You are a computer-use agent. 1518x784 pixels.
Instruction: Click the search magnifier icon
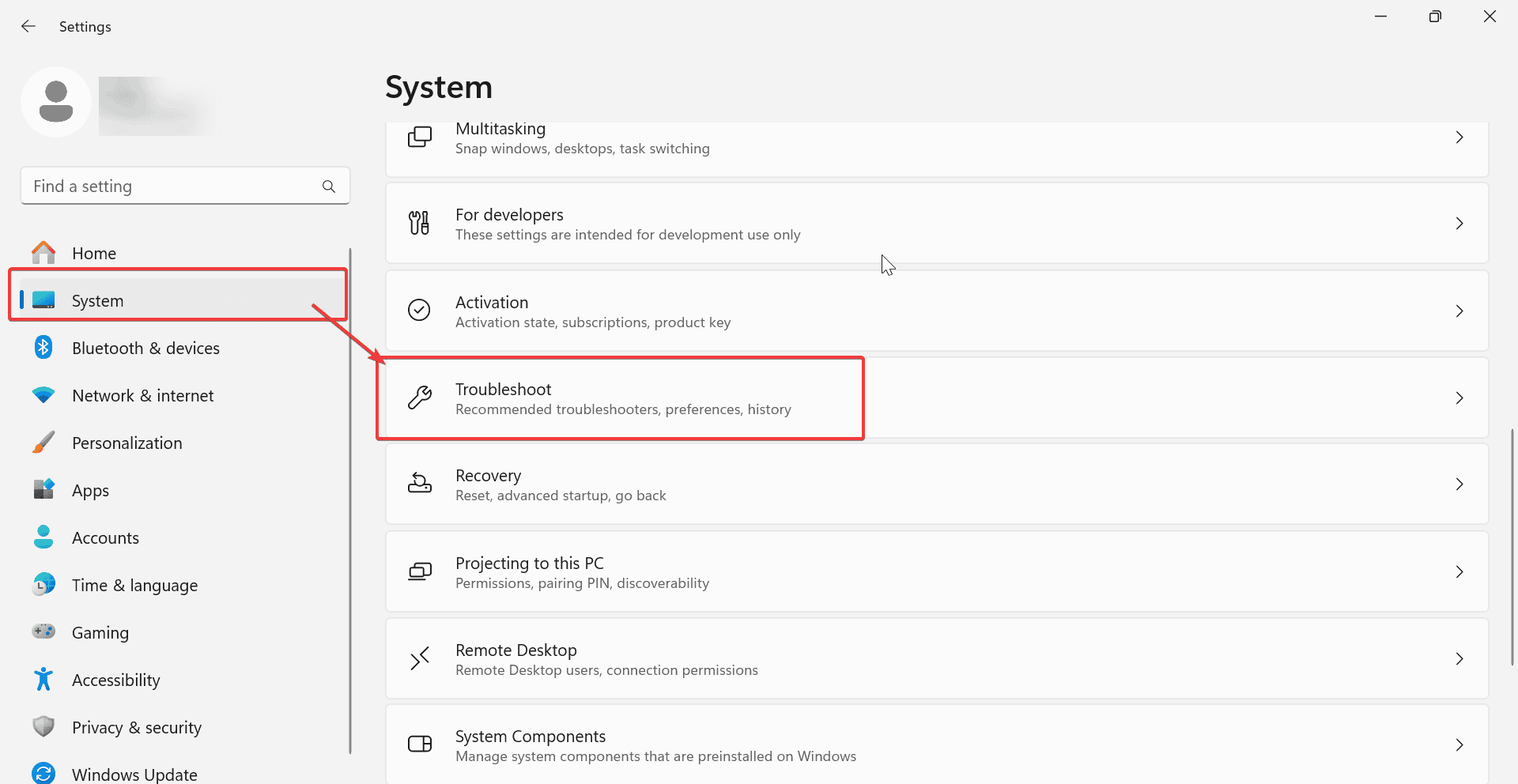click(x=329, y=187)
